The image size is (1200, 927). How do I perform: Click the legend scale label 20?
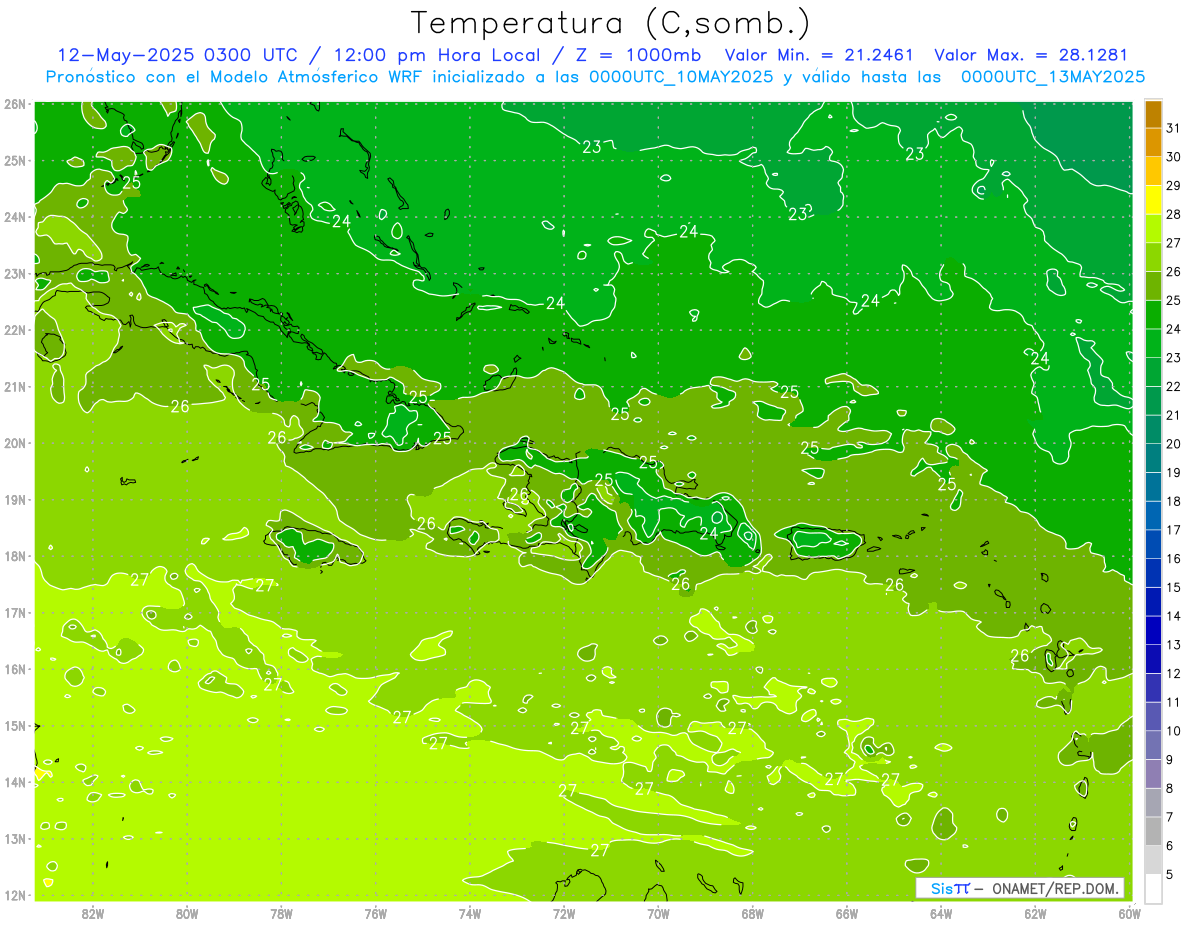coord(1174,444)
